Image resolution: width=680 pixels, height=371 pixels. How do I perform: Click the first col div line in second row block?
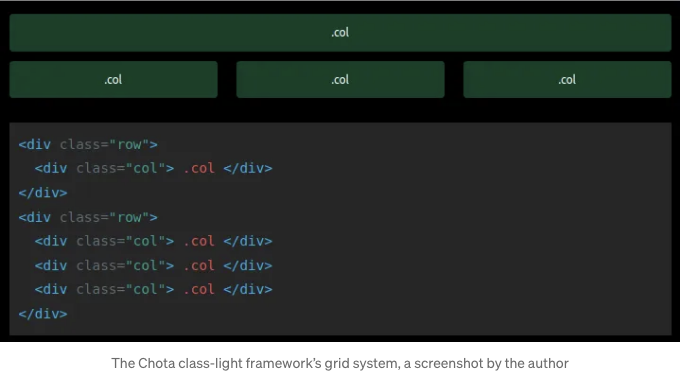click(154, 241)
